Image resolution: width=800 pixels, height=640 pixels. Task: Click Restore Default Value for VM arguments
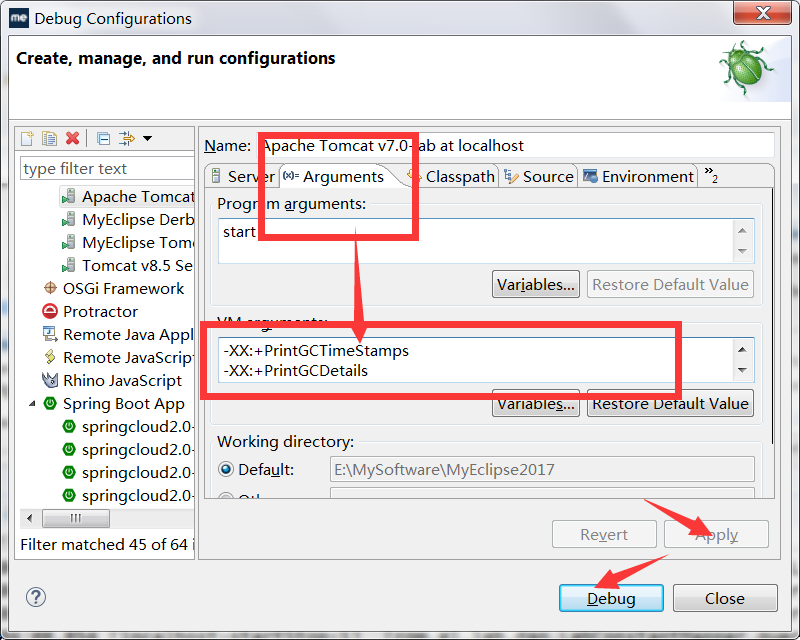(x=670, y=404)
